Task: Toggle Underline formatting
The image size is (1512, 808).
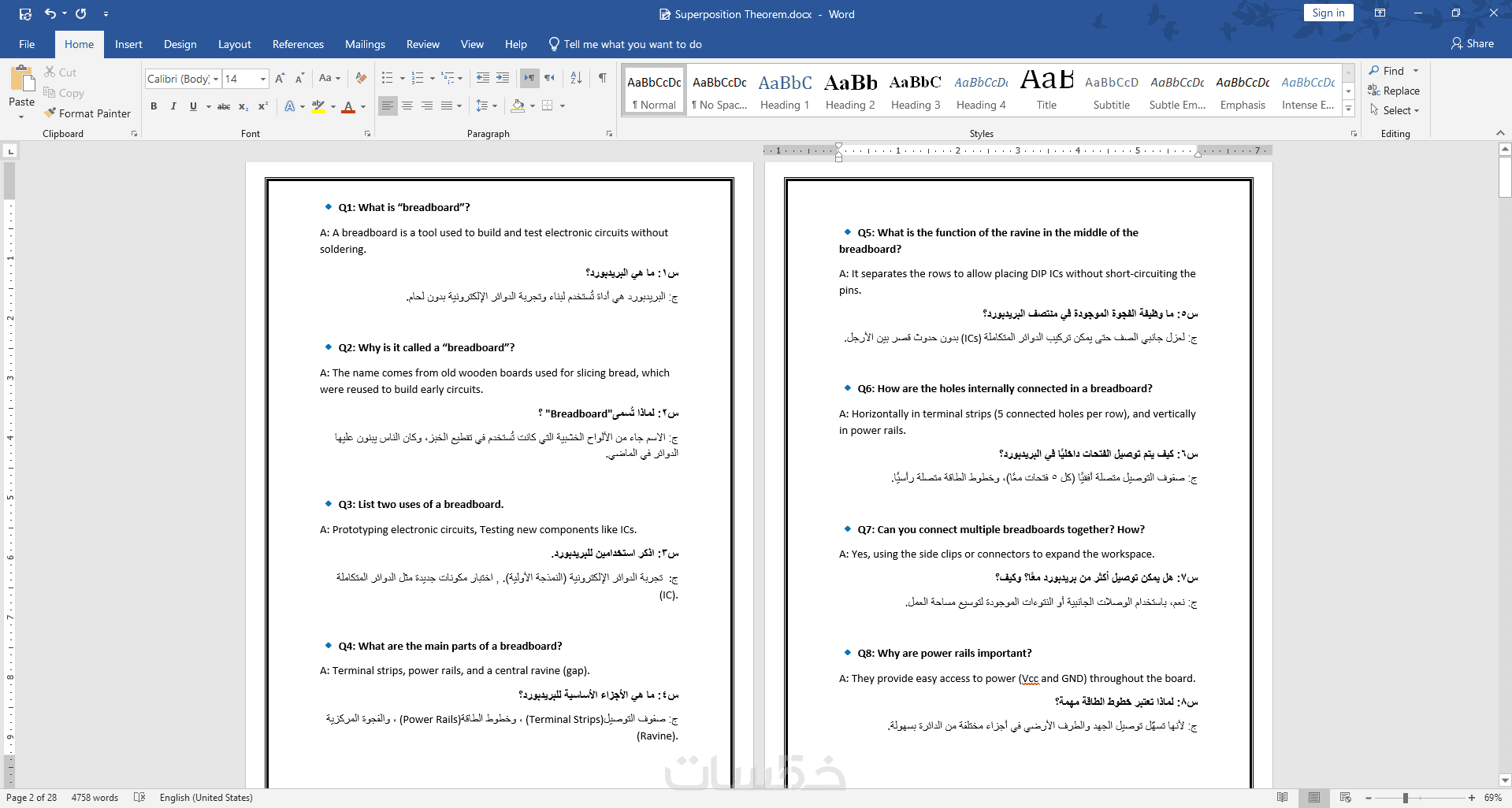Action: [193, 106]
